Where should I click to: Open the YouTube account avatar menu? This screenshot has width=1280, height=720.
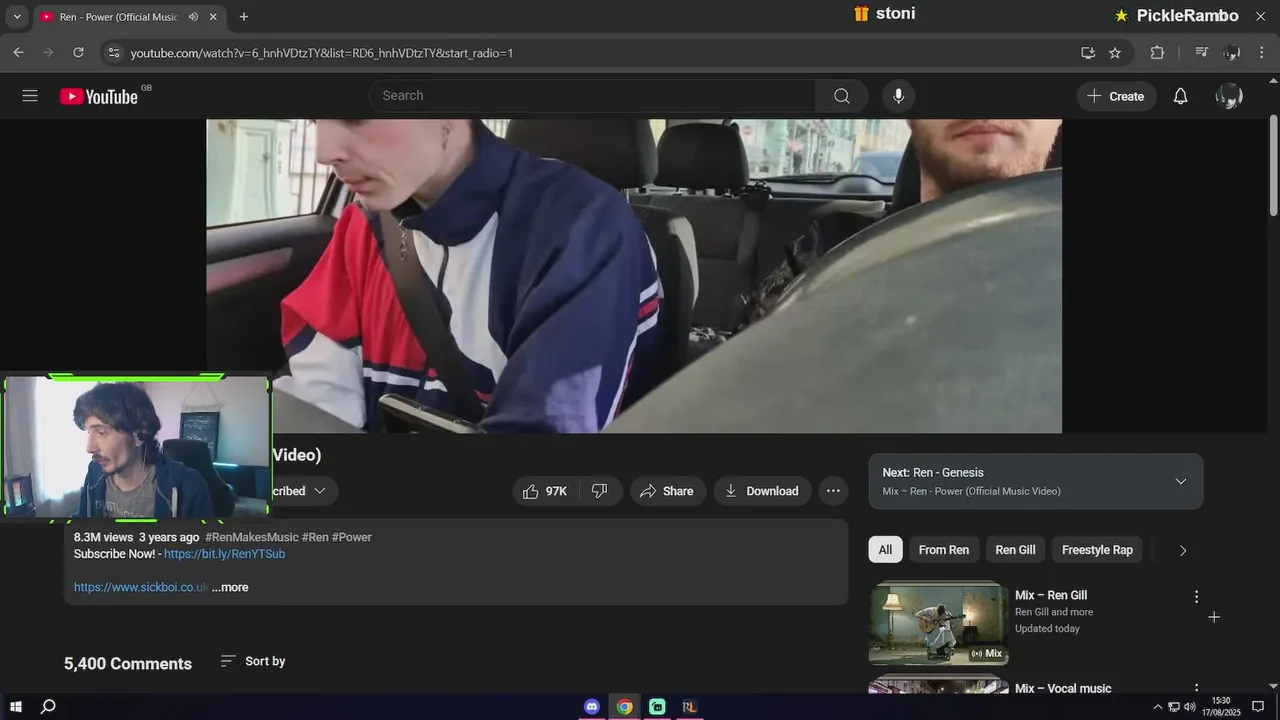pos(1229,96)
